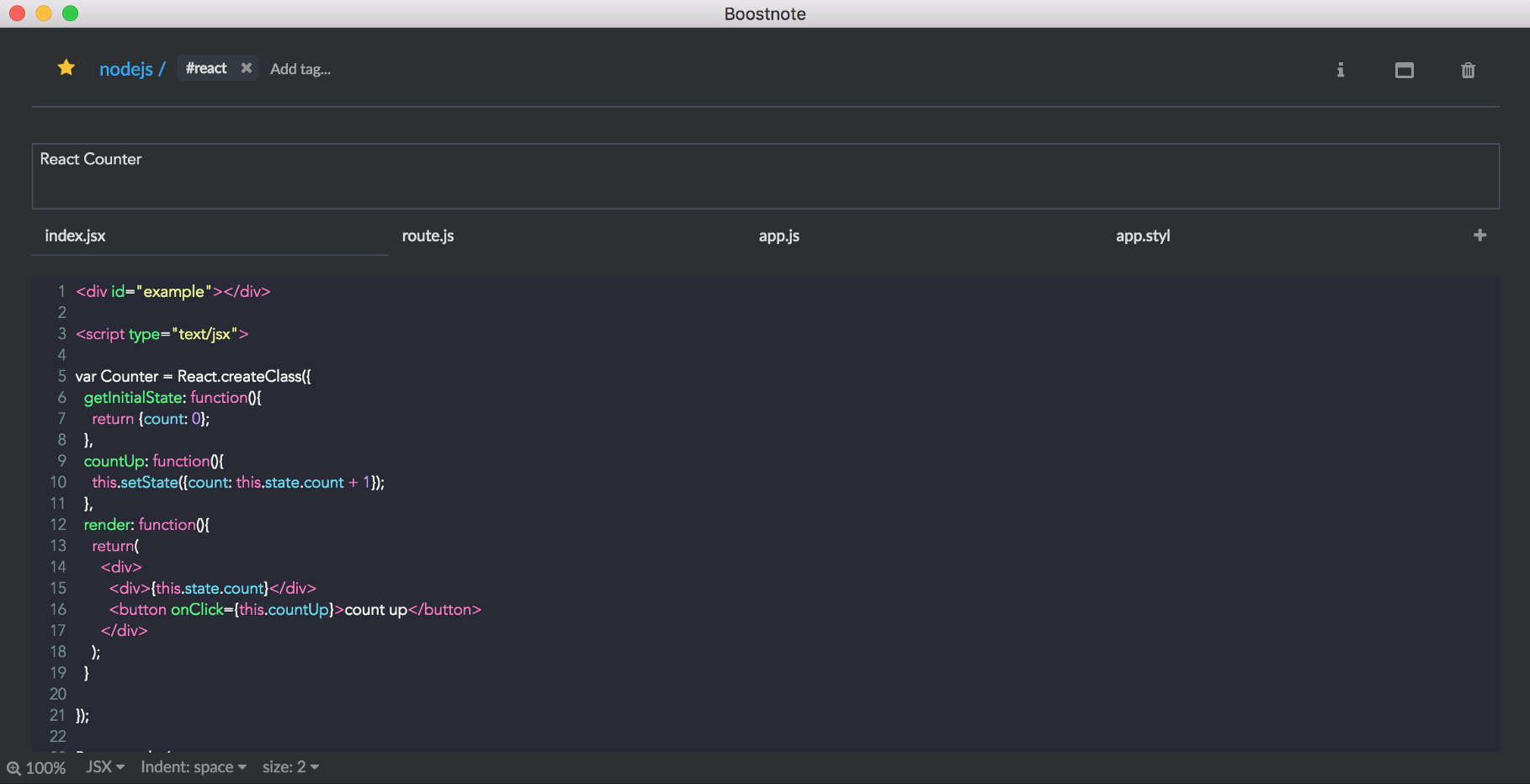1530x784 pixels.
Task: Switch to the index.jsx tab
Action: [210, 236]
